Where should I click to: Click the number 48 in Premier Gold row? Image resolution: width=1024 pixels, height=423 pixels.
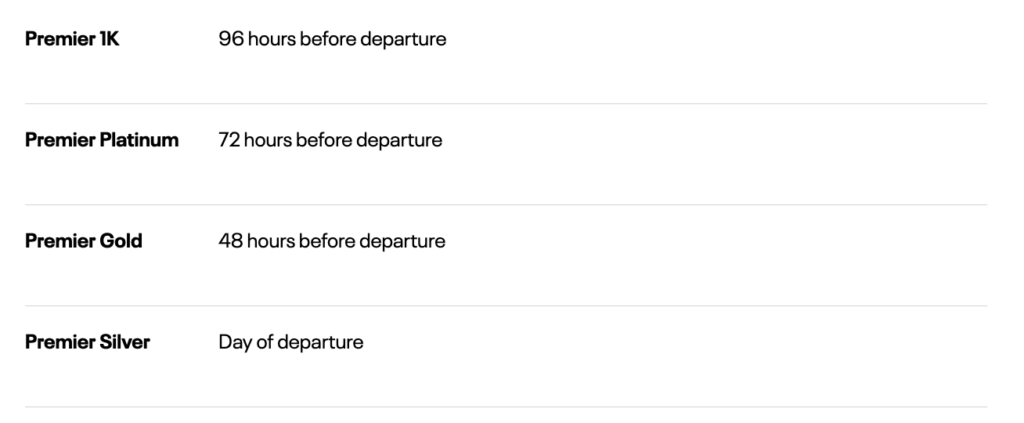coord(231,241)
